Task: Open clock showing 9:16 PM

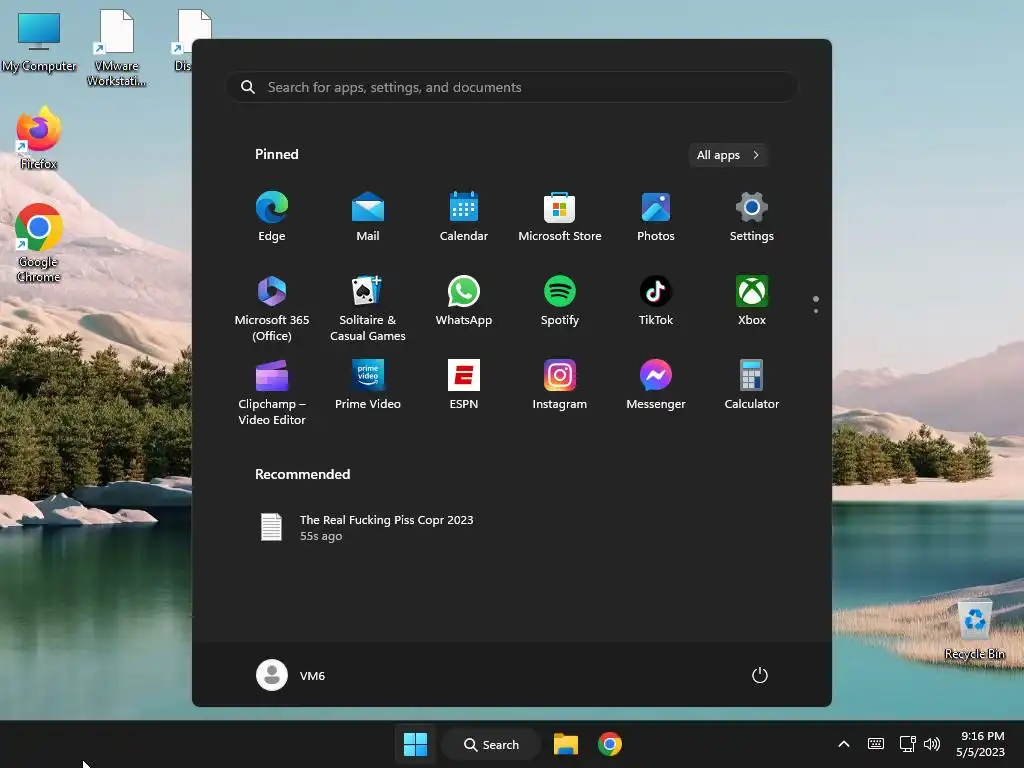Action: coord(980,744)
